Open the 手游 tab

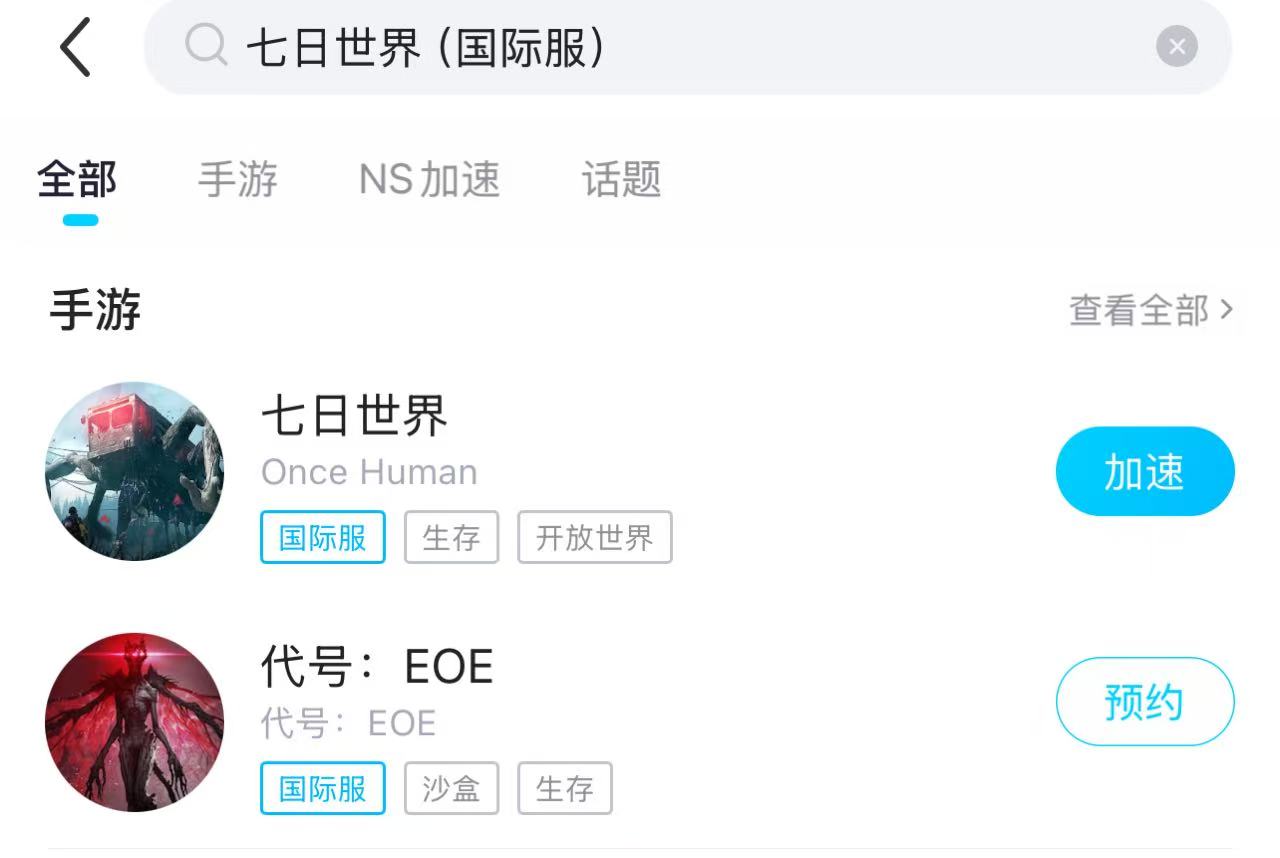click(238, 180)
